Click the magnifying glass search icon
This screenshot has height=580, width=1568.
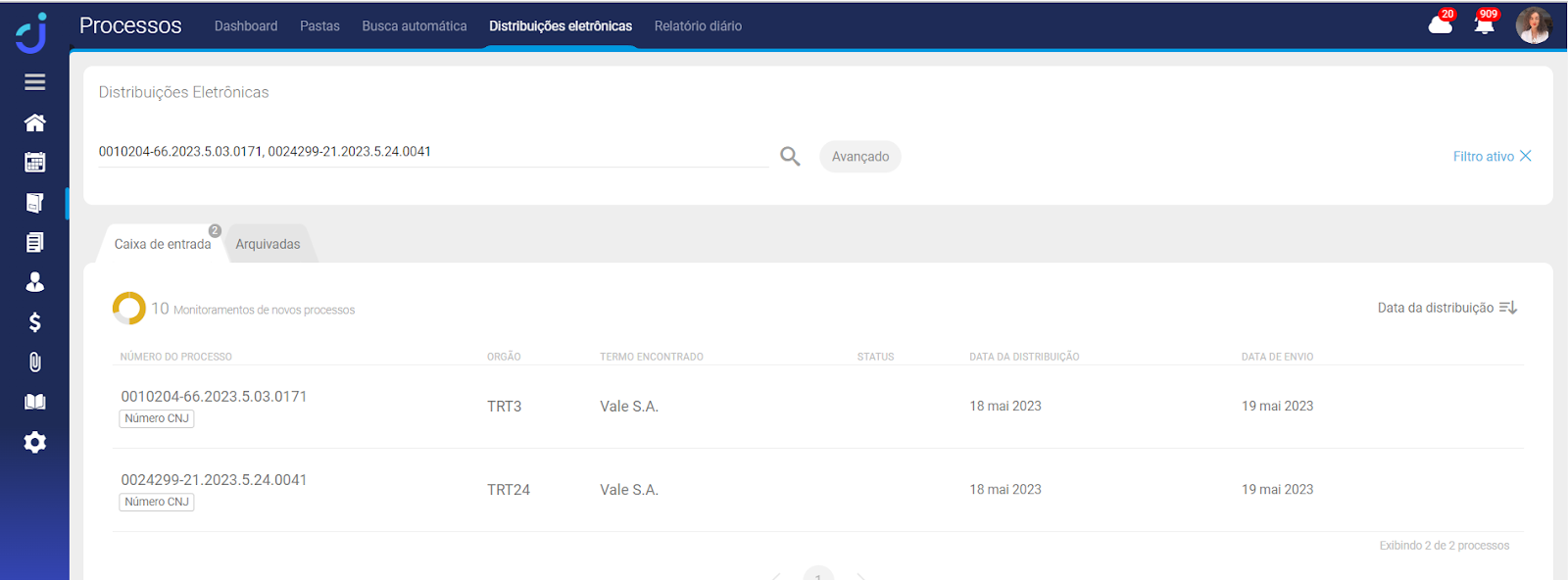pos(790,157)
